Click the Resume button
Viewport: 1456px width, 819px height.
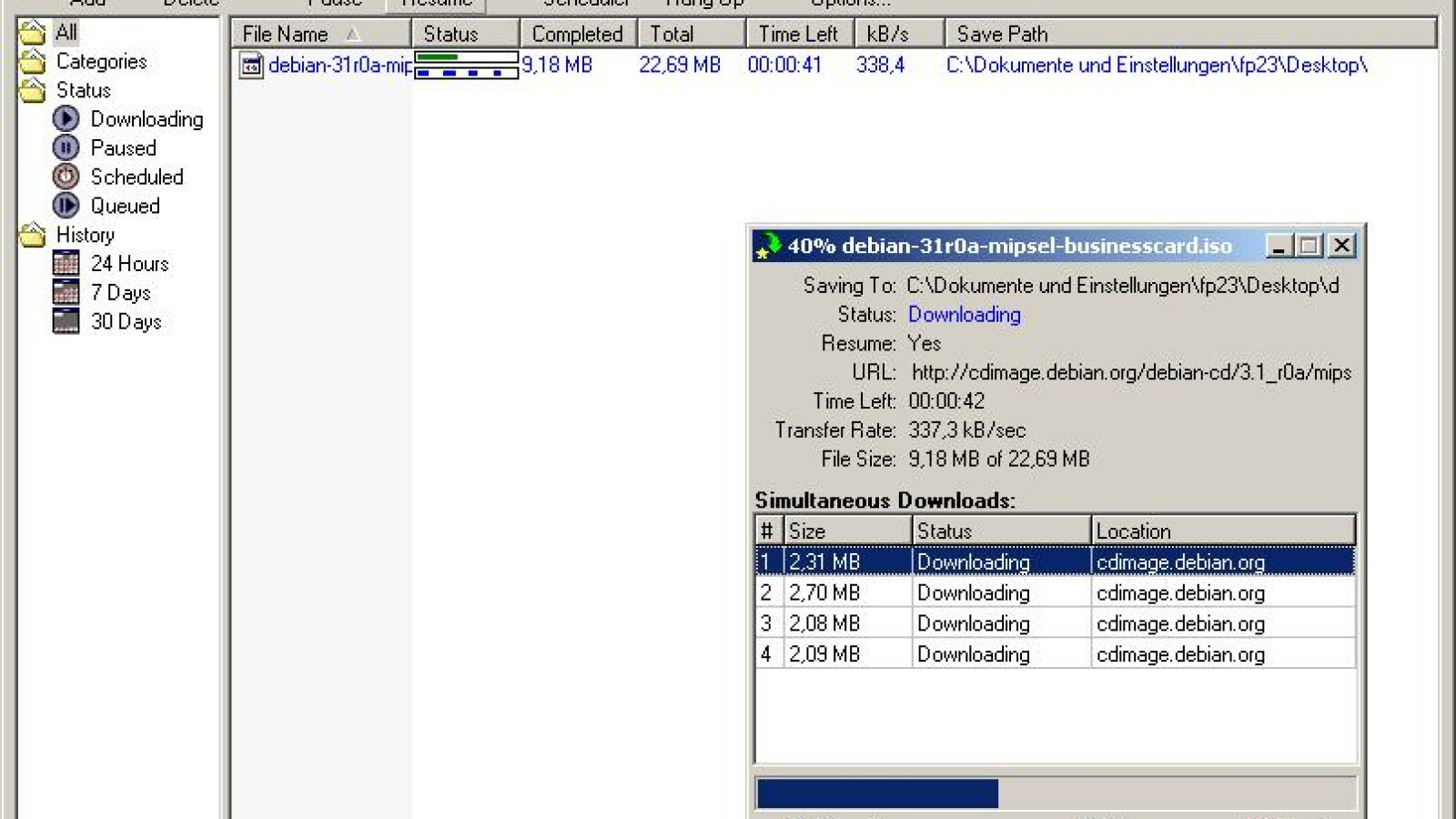click(435, 4)
